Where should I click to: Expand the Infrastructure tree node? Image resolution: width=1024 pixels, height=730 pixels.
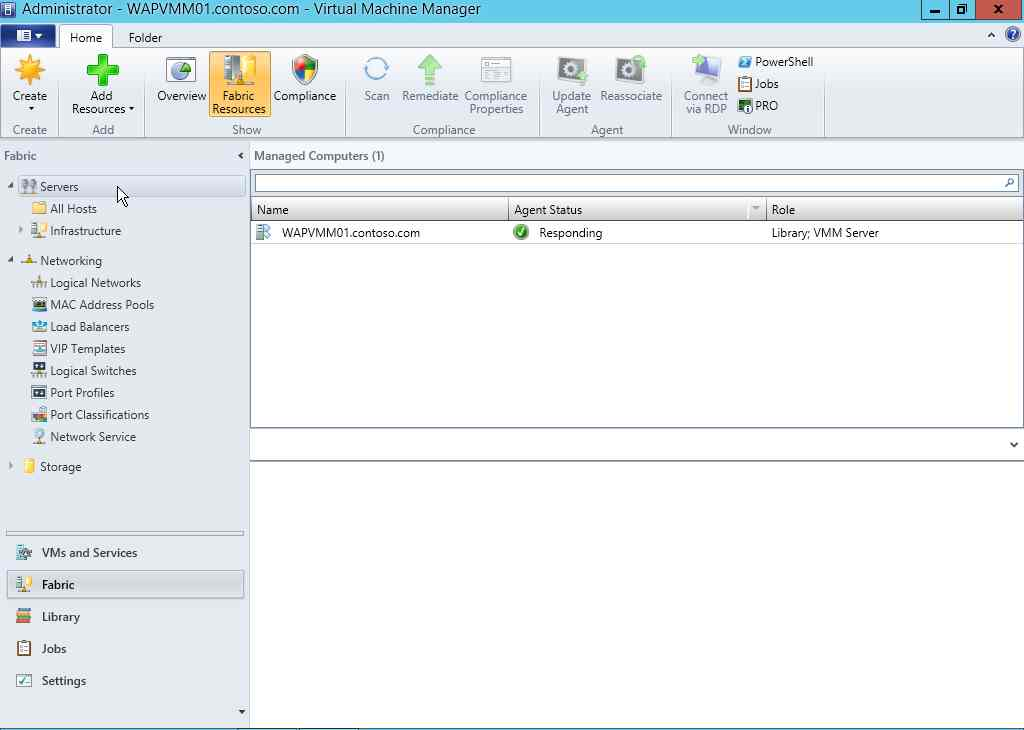[20, 230]
